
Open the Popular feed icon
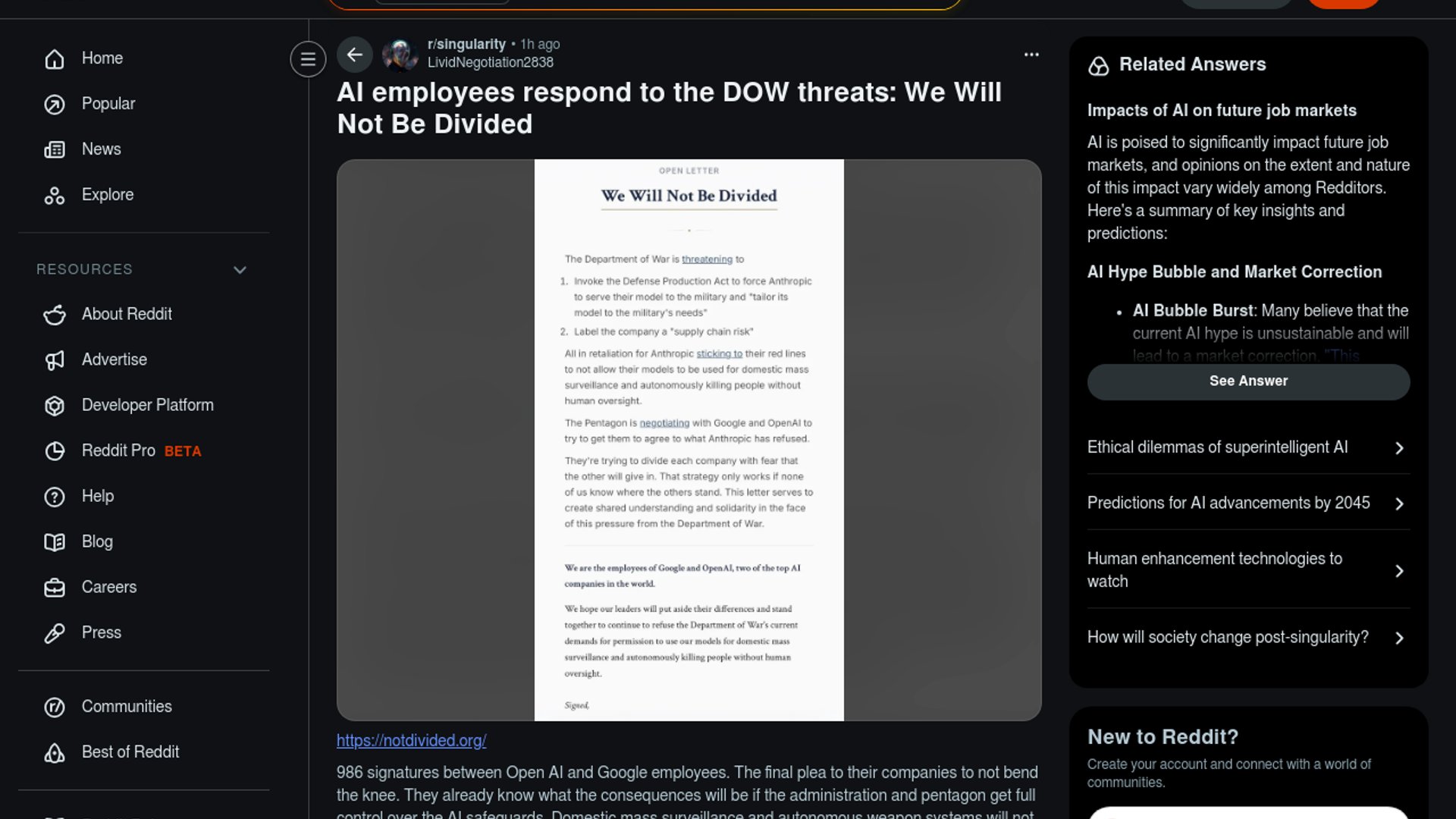tap(55, 104)
